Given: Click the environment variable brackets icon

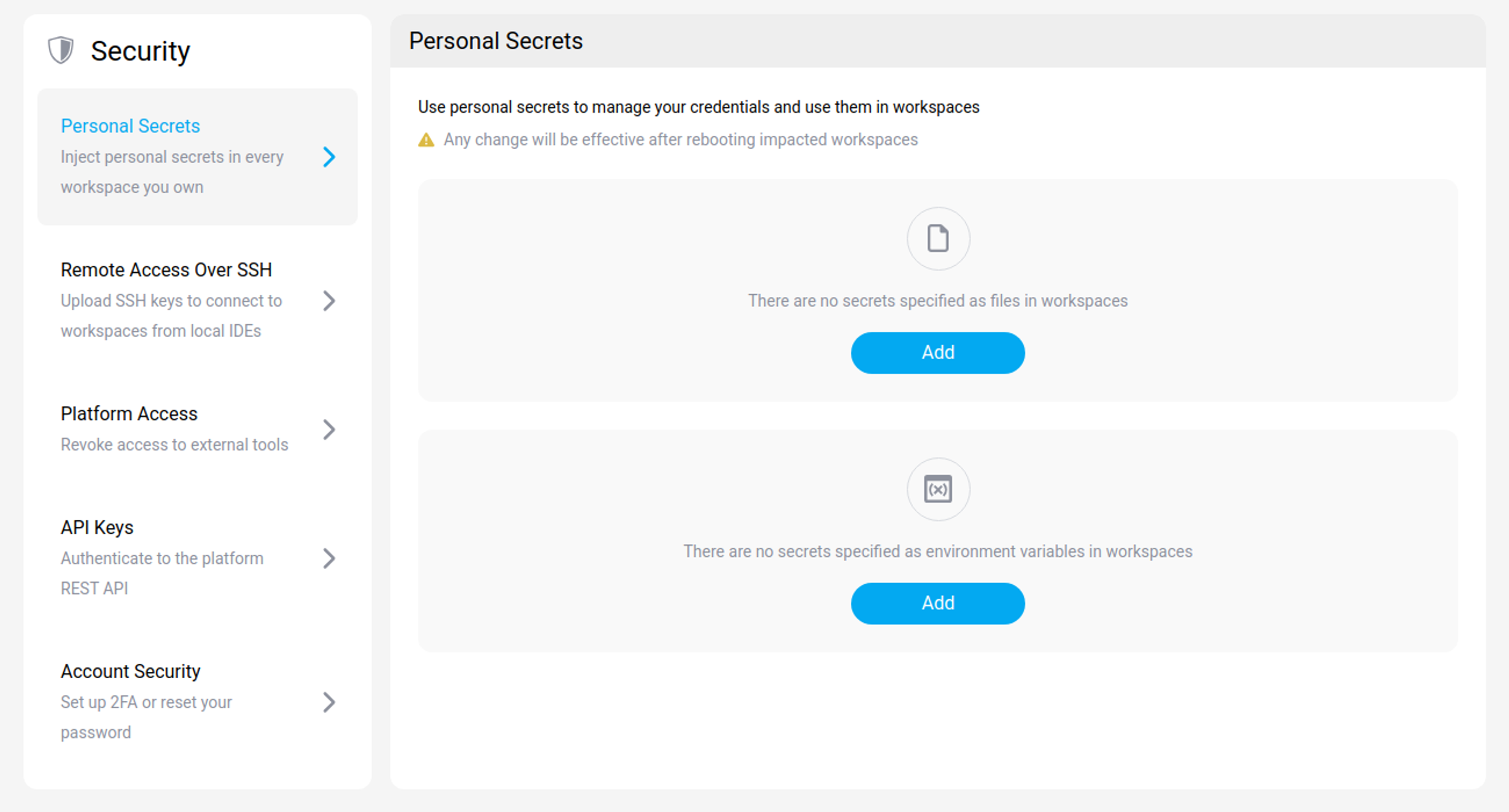Looking at the screenshot, I should pyautogui.click(x=938, y=489).
